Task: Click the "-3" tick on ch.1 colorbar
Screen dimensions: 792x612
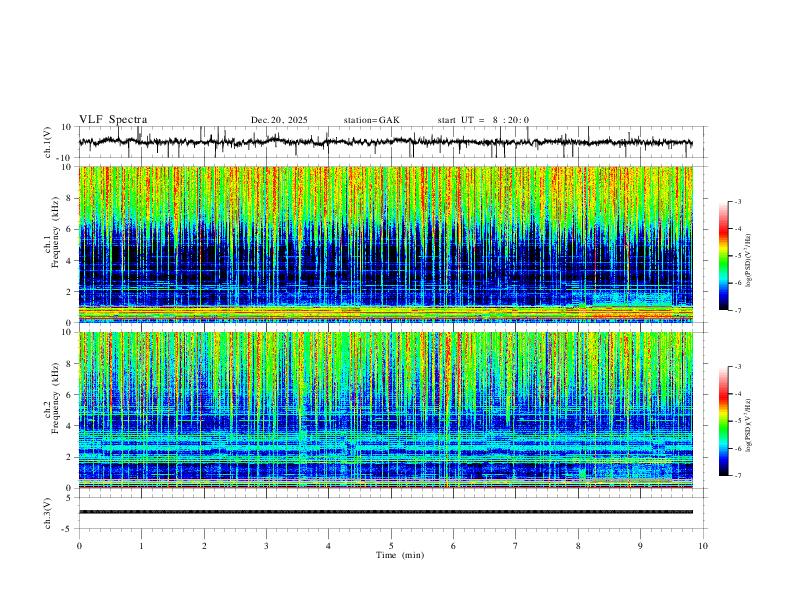Action: point(737,201)
